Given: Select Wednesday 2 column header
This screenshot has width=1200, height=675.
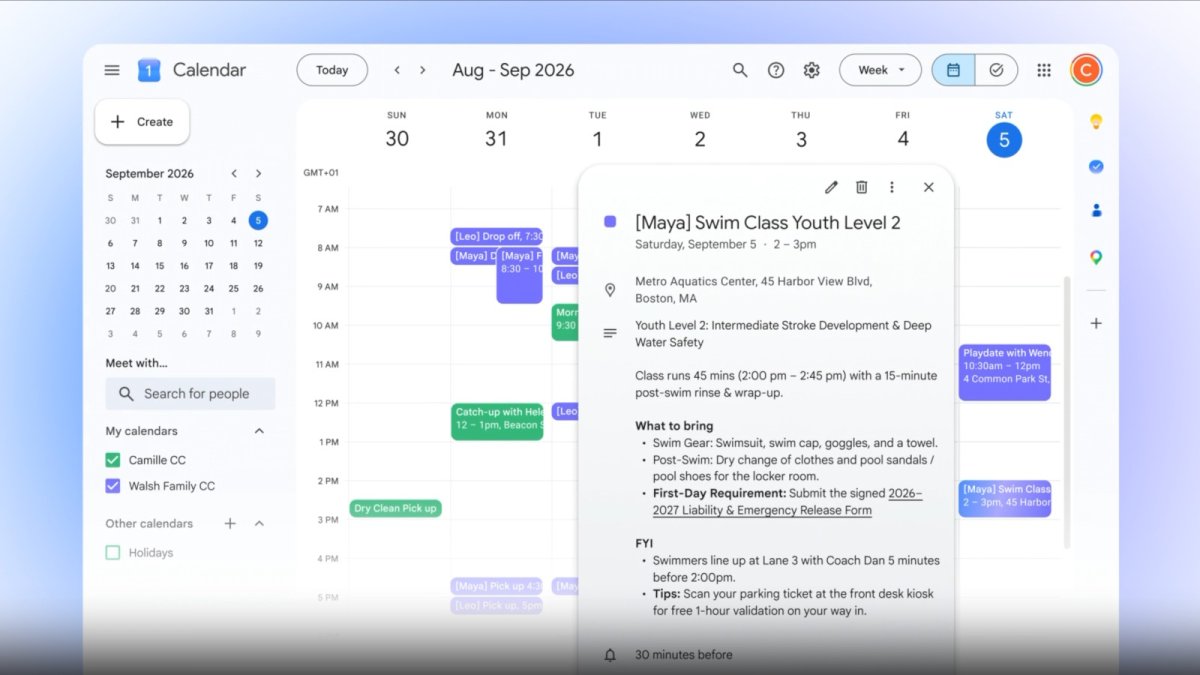Looking at the screenshot, I should [x=700, y=132].
